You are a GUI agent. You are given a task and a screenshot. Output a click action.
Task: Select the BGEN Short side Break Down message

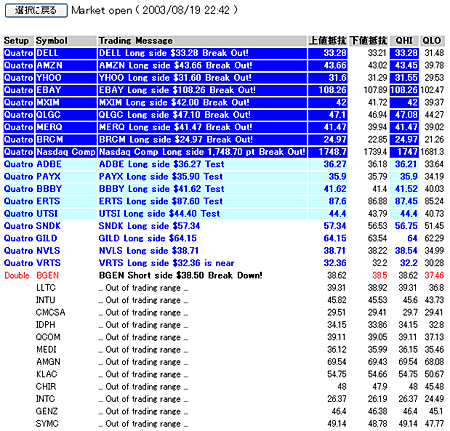pos(181,275)
